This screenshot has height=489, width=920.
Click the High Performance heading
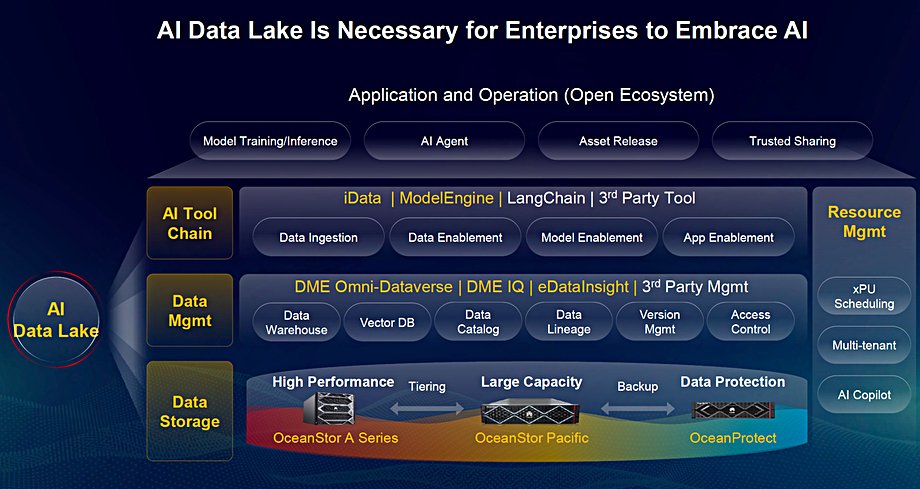333,382
